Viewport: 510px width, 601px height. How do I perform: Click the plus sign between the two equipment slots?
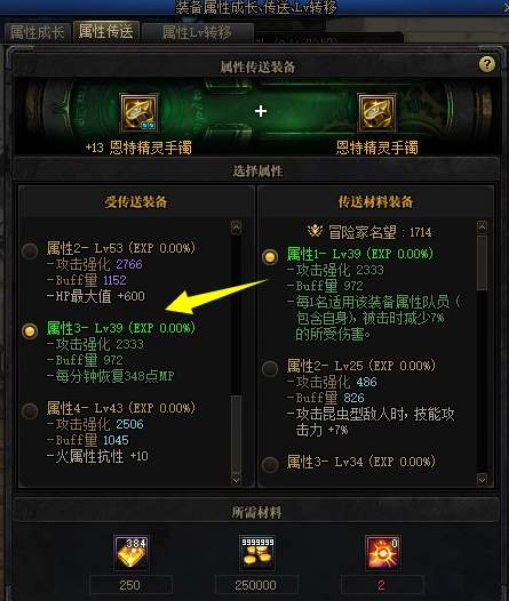(261, 112)
